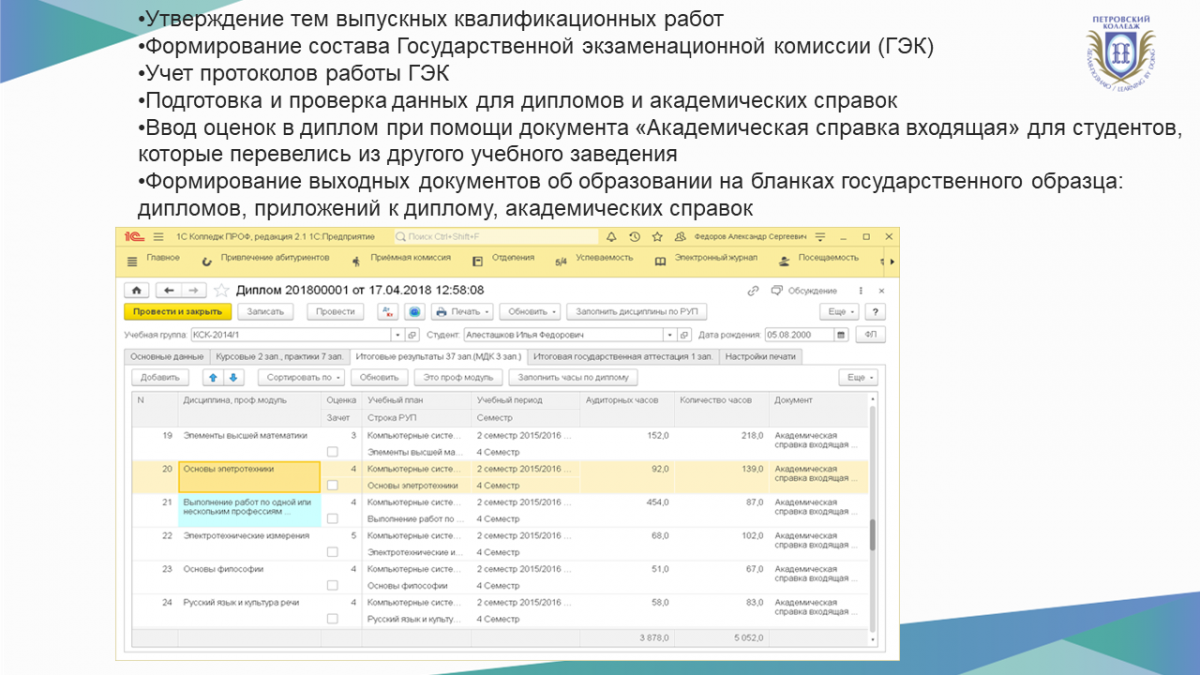The image size is (1200, 675).
Task: Copy link using the chain icon
Action: pyautogui.click(x=752, y=290)
